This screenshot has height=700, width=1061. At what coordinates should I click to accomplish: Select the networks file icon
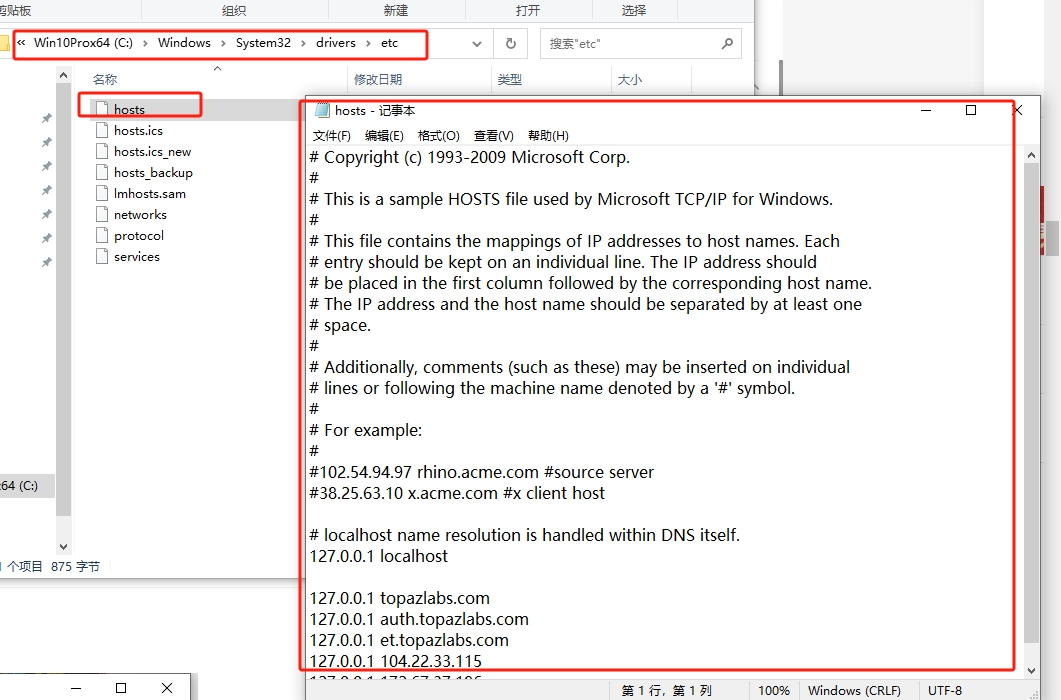101,214
